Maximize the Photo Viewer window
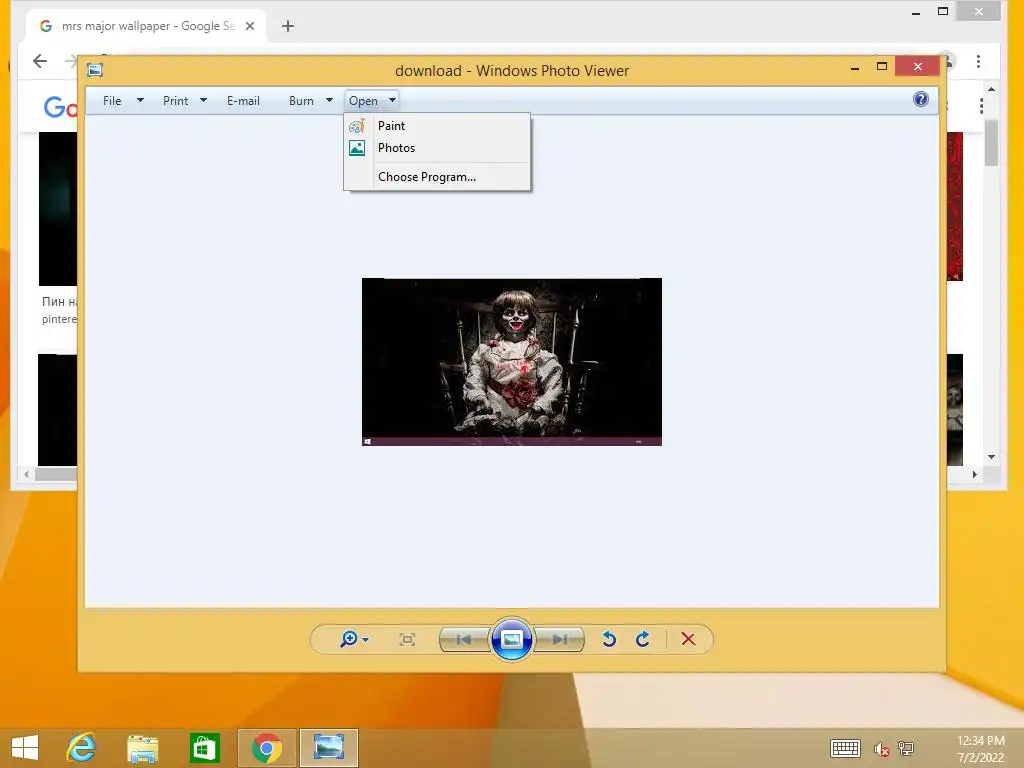The width and height of the screenshot is (1024, 768). [882, 67]
